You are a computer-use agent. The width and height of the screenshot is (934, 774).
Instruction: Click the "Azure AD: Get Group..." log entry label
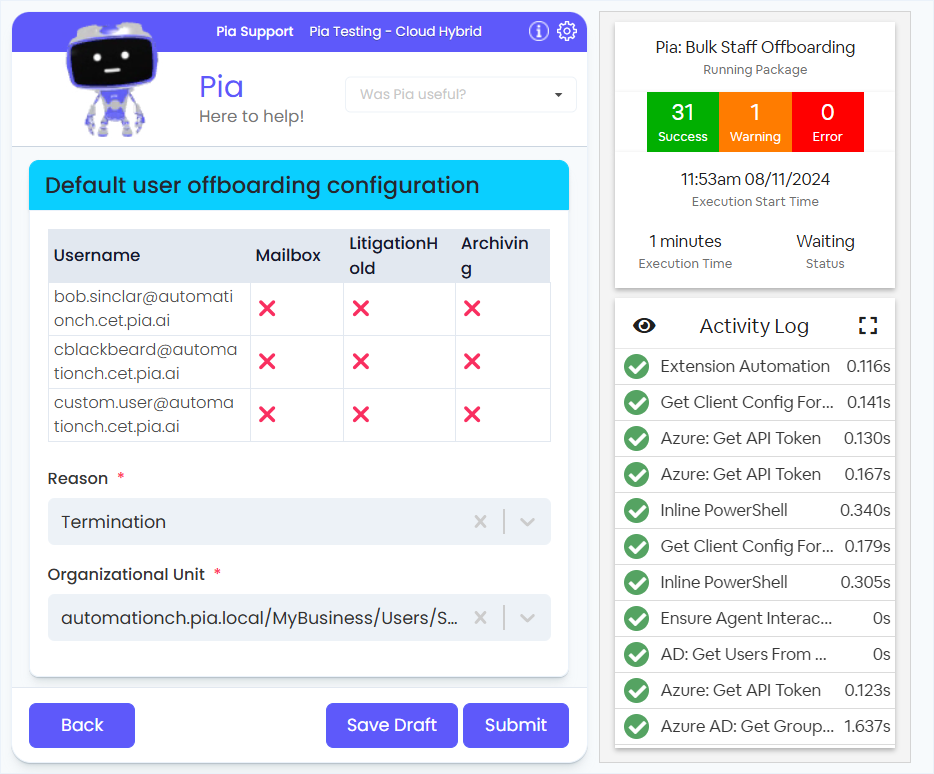(746, 726)
